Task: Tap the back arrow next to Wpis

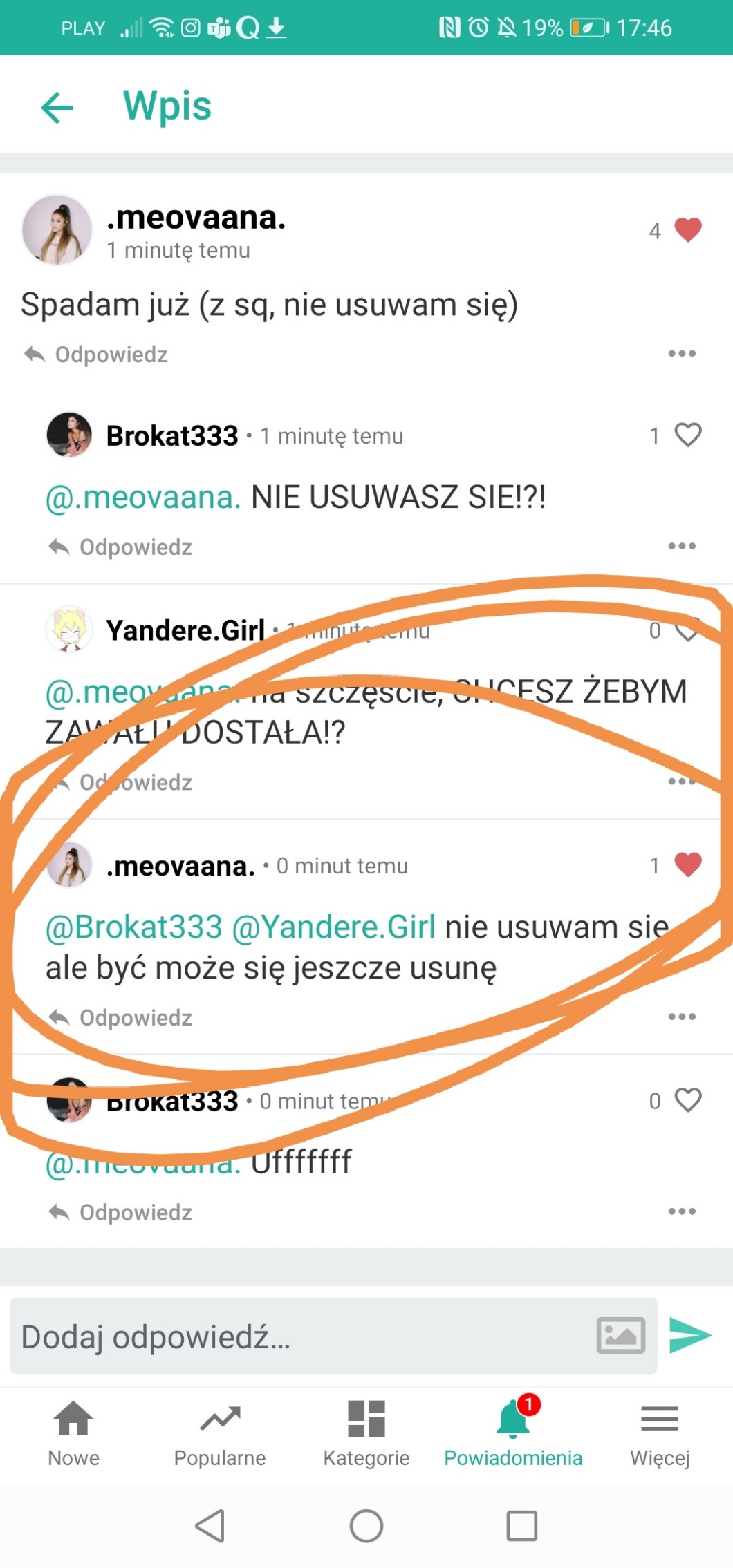Action: (57, 108)
